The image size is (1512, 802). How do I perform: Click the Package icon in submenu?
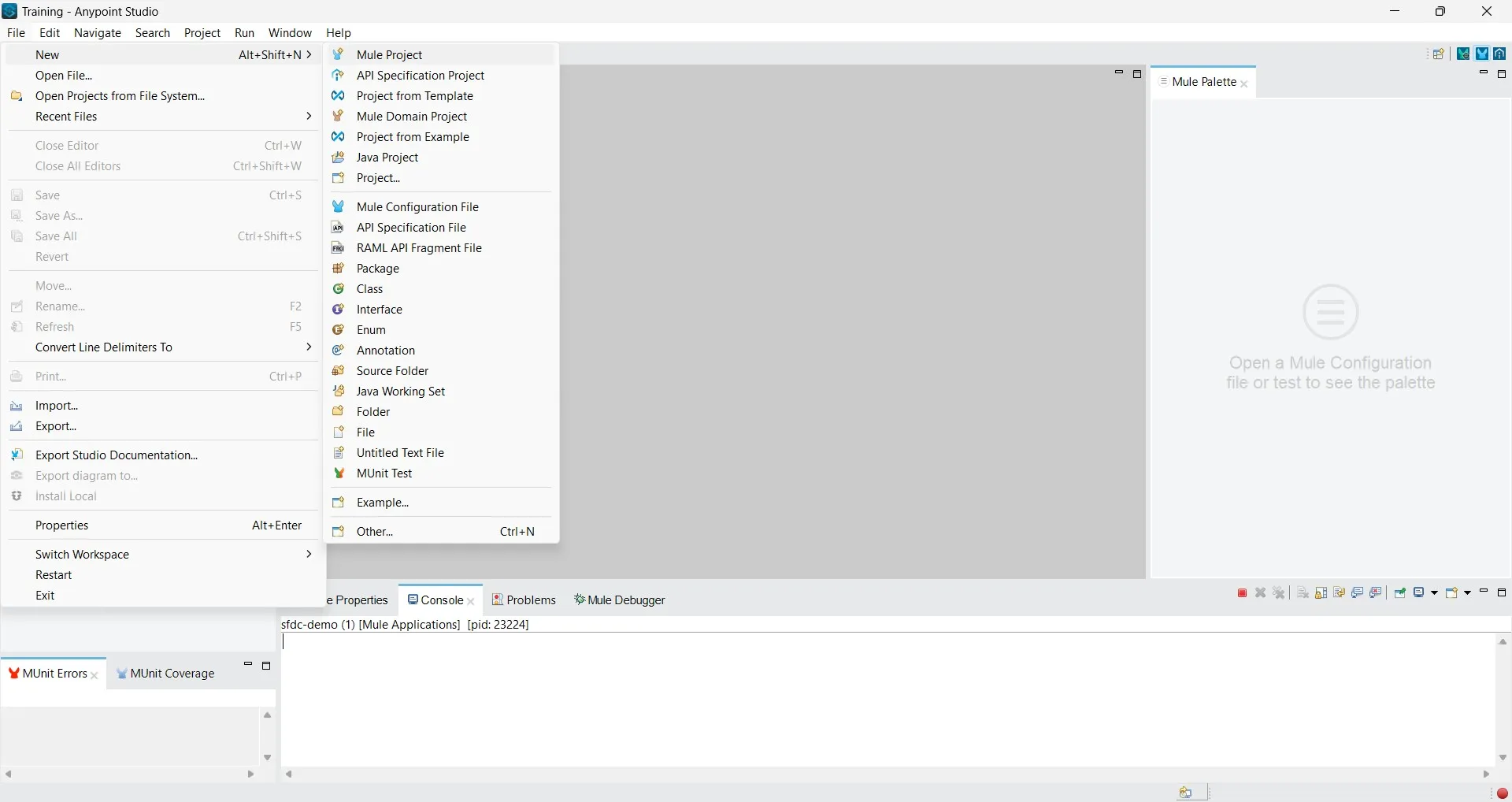tap(339, 268)
